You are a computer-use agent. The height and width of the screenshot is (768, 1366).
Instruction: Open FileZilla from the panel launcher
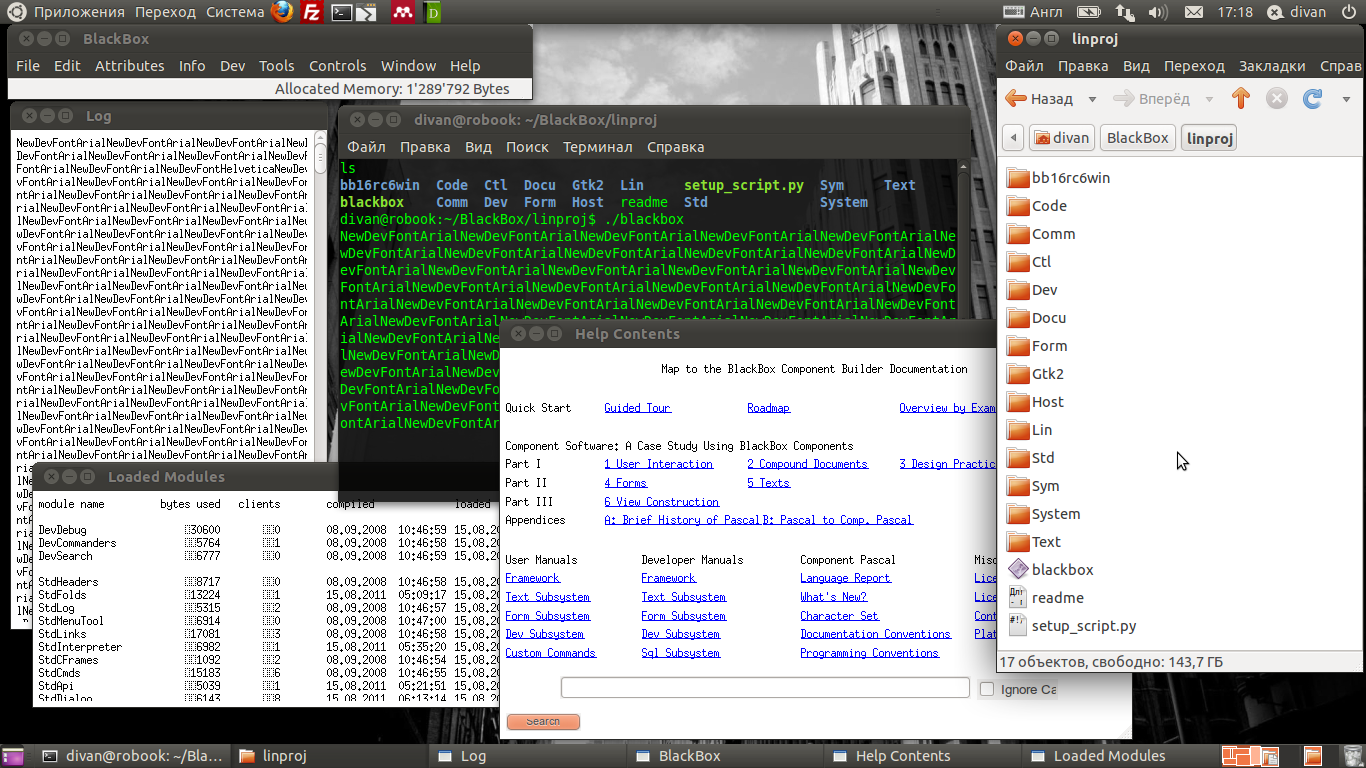click(312, 12)
